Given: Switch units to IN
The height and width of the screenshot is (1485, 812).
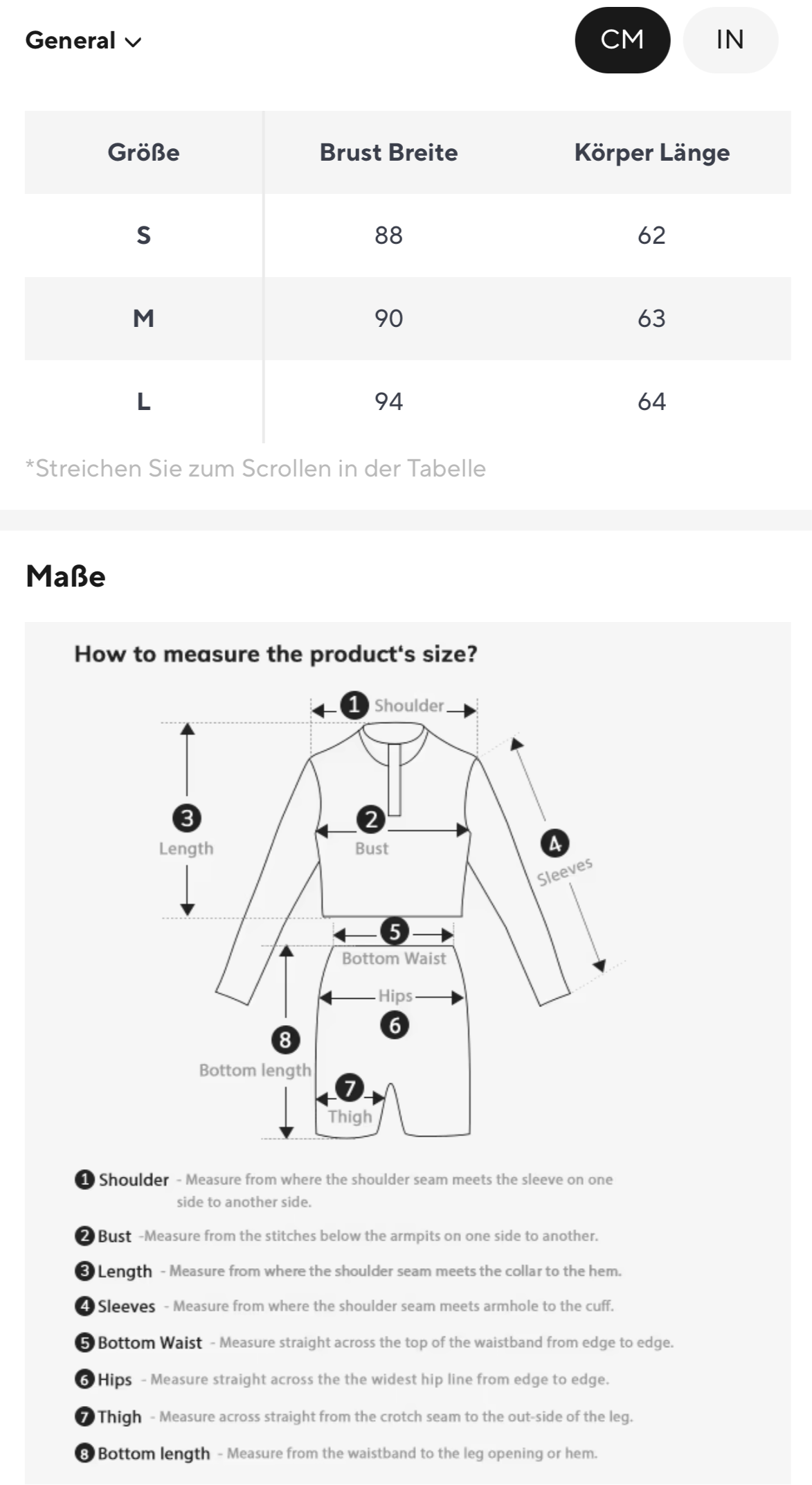Looking at the screenshot, I should (x=730, y=40).
